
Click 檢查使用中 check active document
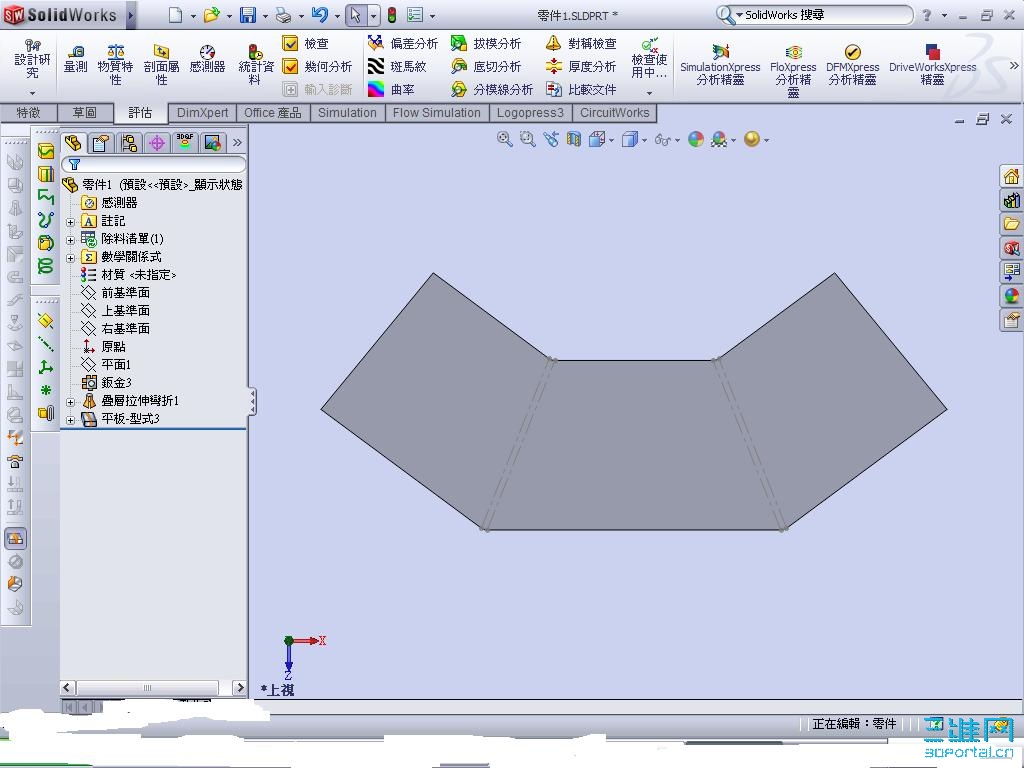pyautogui.click(x=649, y=64)
